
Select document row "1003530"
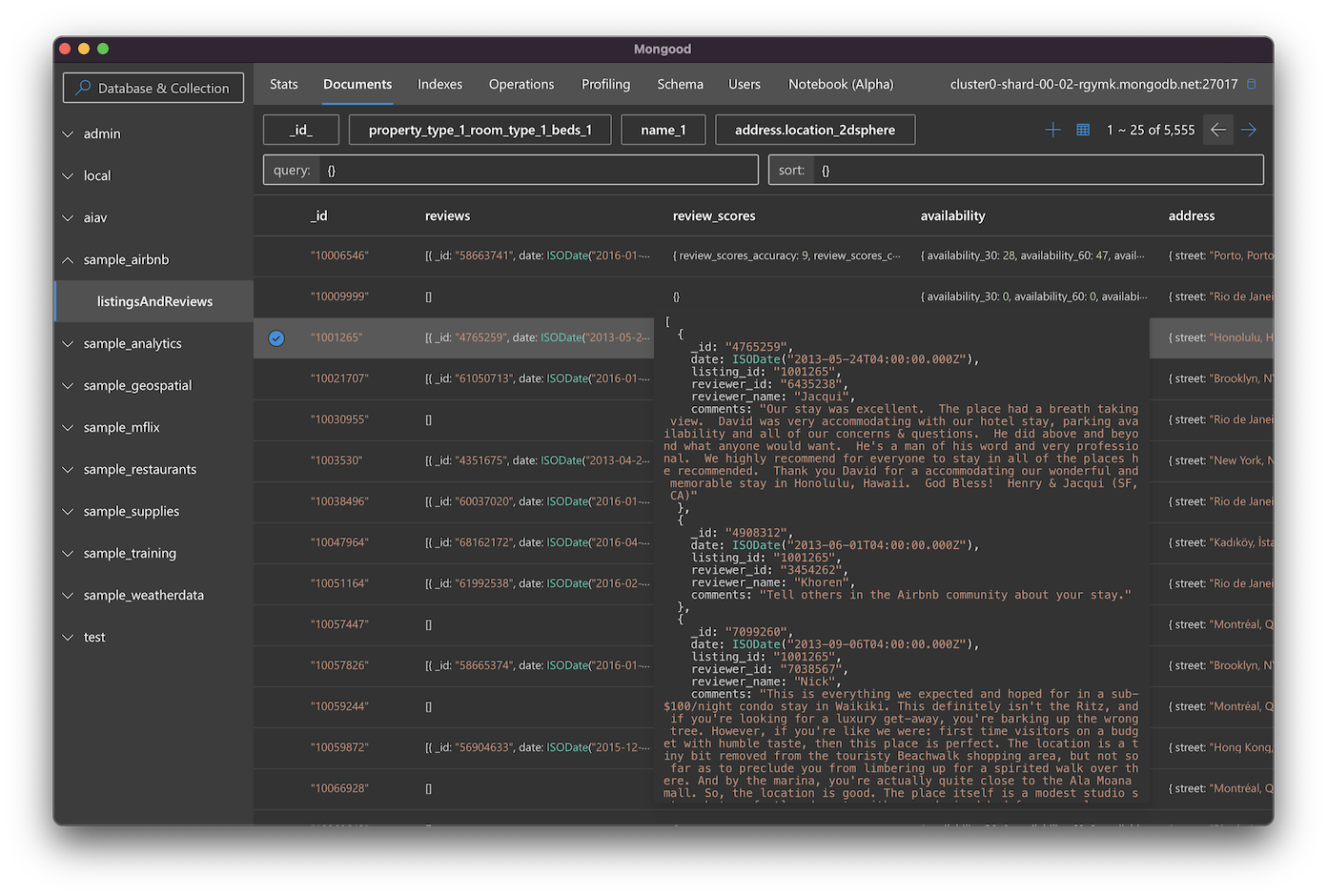454,460
